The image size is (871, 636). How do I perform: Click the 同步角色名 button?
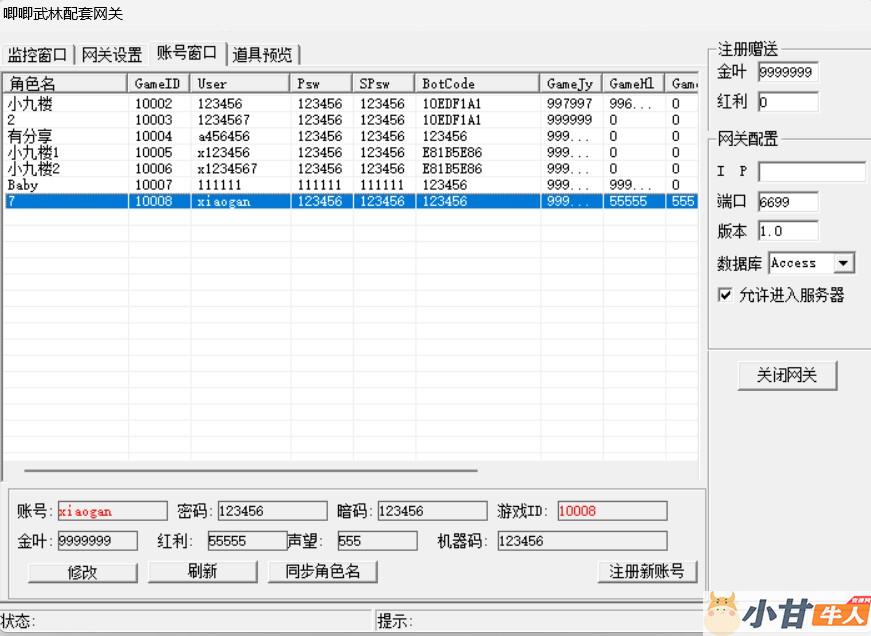(322, 572)
